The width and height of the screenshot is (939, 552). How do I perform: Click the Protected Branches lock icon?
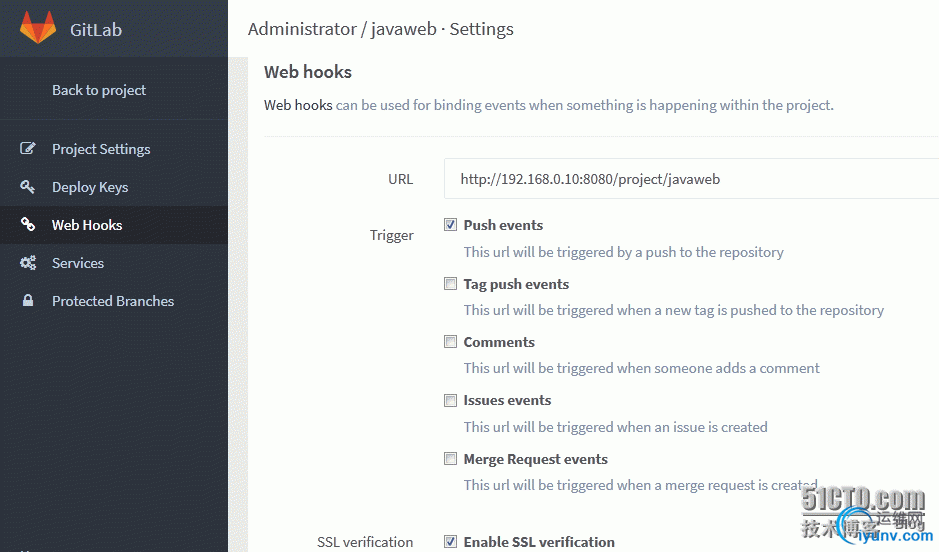coord(28,301)
